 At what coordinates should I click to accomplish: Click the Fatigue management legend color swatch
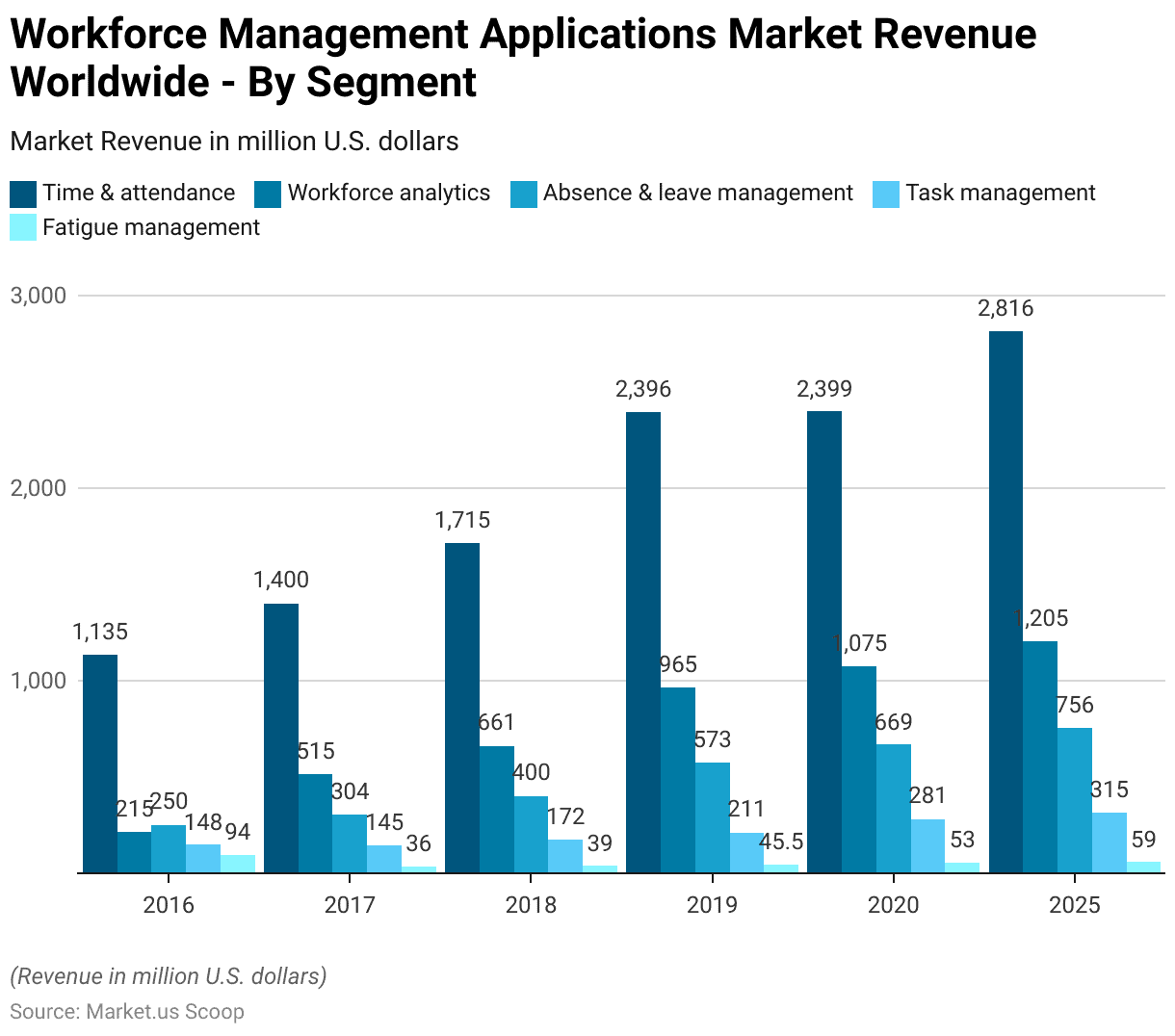pos(23,228)
